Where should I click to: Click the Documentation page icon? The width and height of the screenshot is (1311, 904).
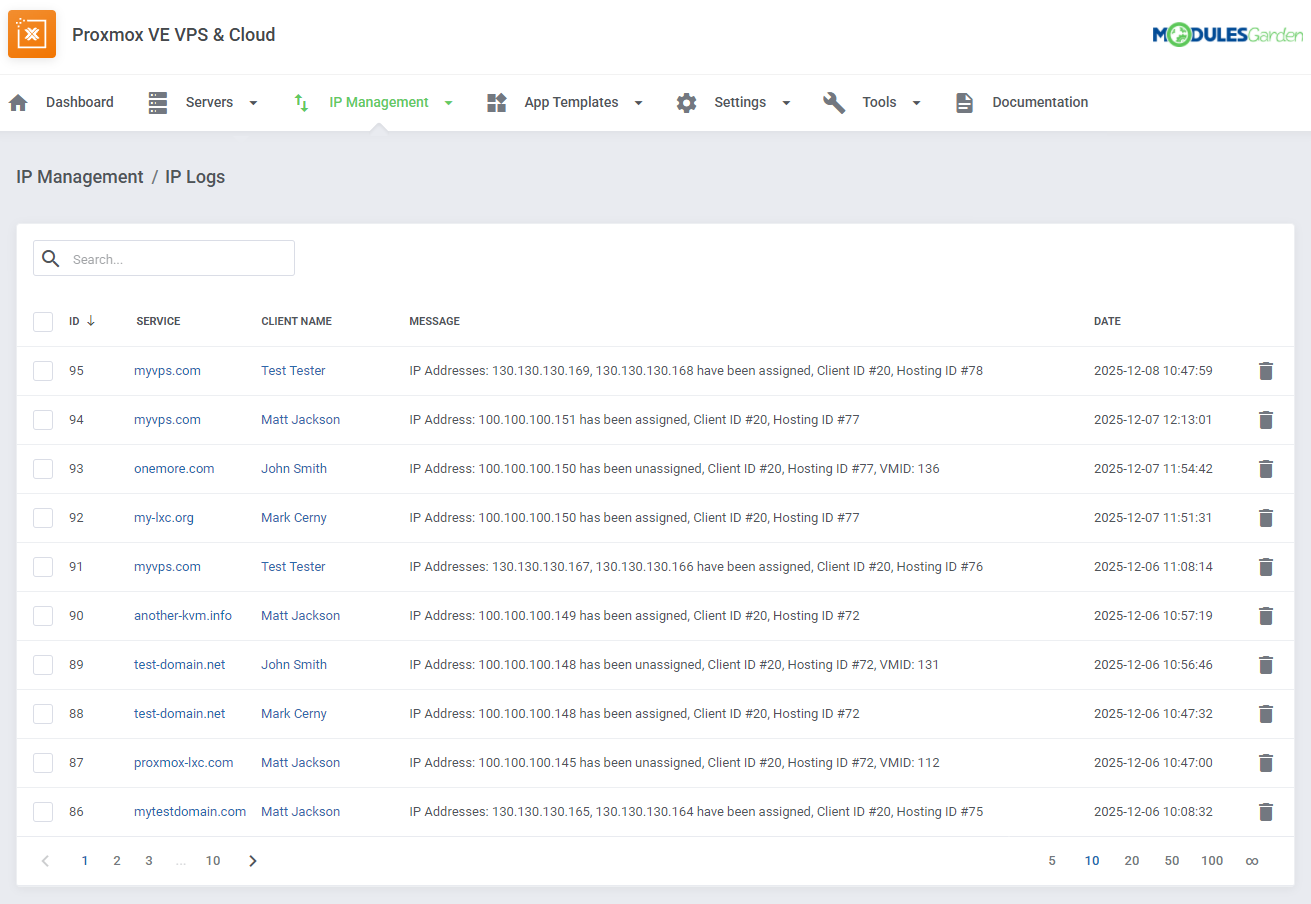(x=964, y=102)
